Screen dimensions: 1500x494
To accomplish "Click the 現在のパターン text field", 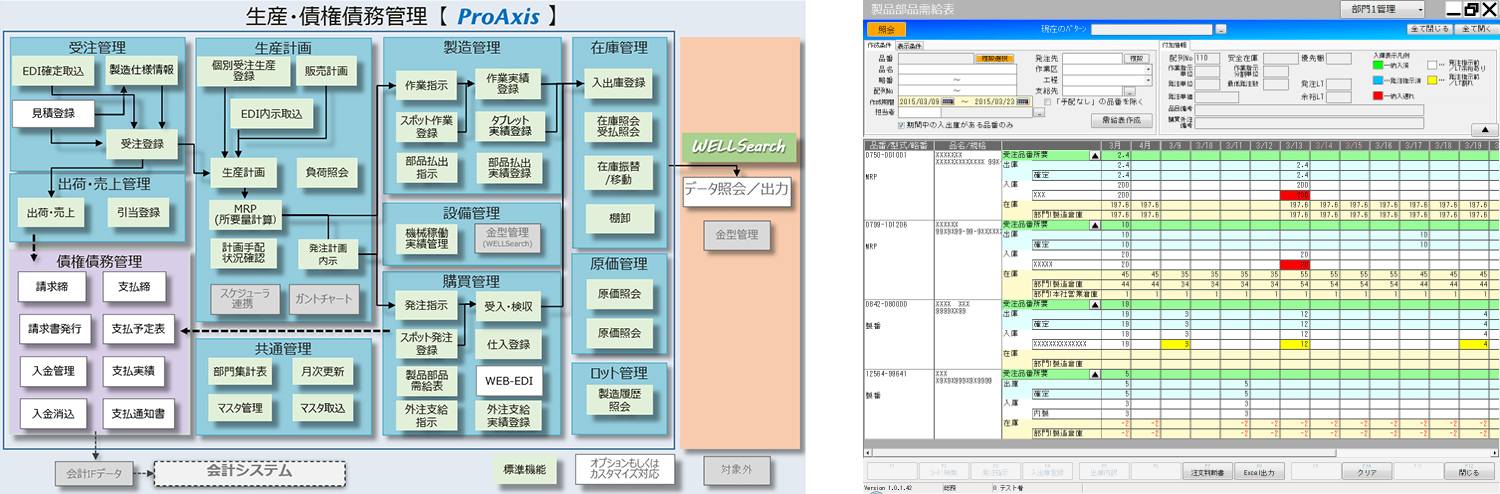I will 1151,29.
